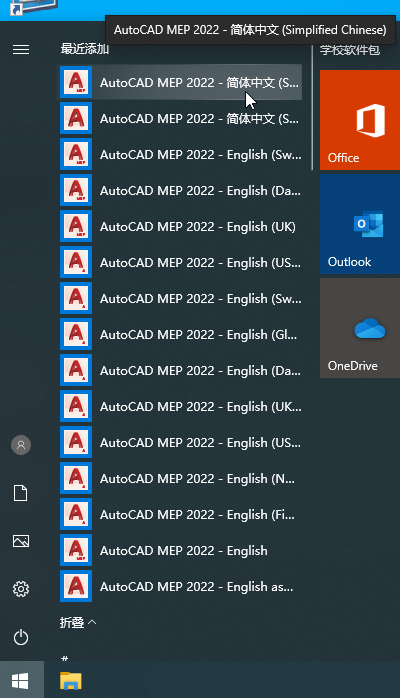Screen dimensions: 400x698
Task: Launch AutoCAD MEP 2022 - English (UK...
Action: [x=181, y=407]
